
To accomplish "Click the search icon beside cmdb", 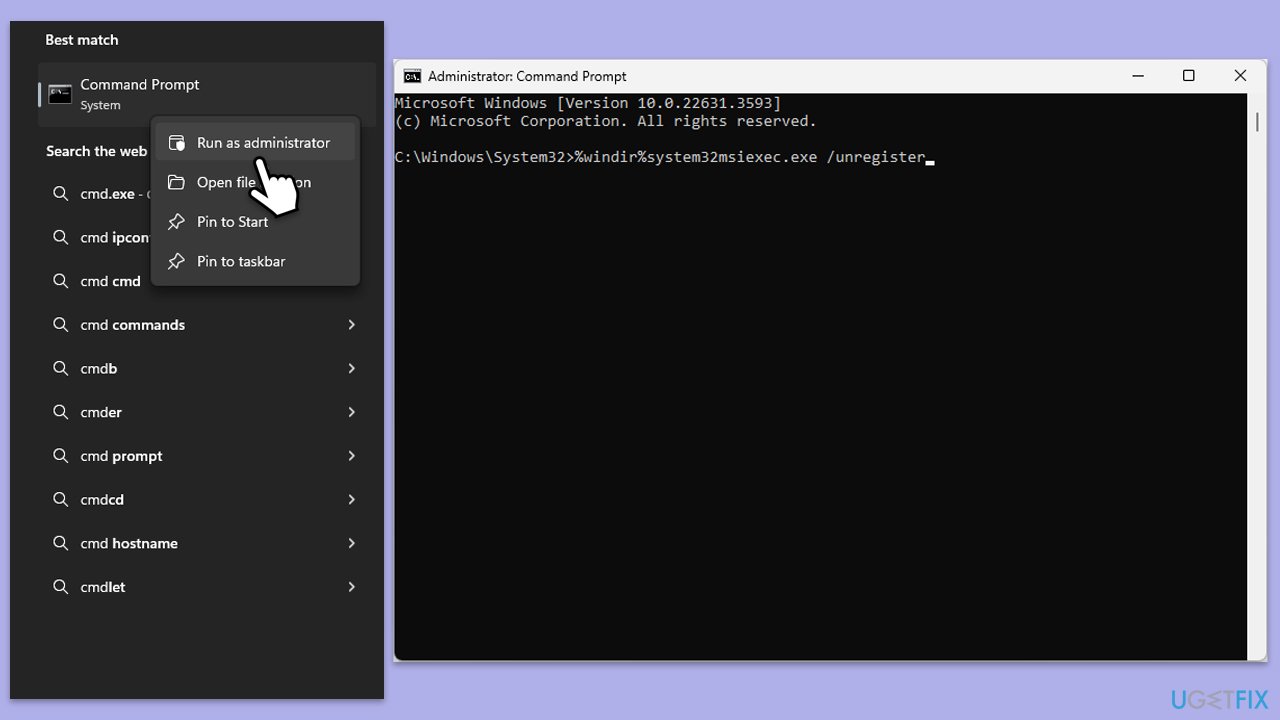I will 61,369.
